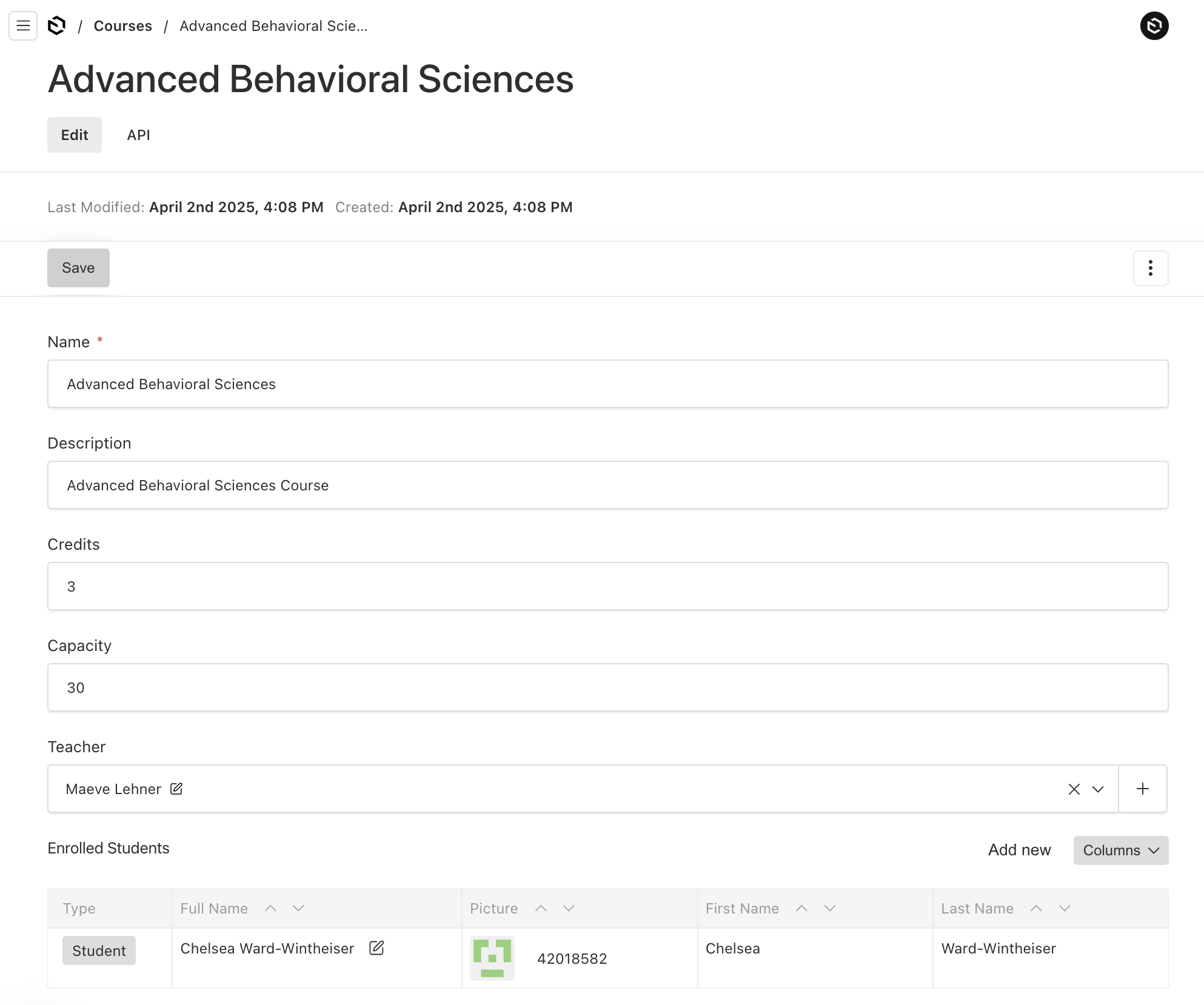
Task: Open the Columns dropdown
Action: click(x=1120, y=850)
